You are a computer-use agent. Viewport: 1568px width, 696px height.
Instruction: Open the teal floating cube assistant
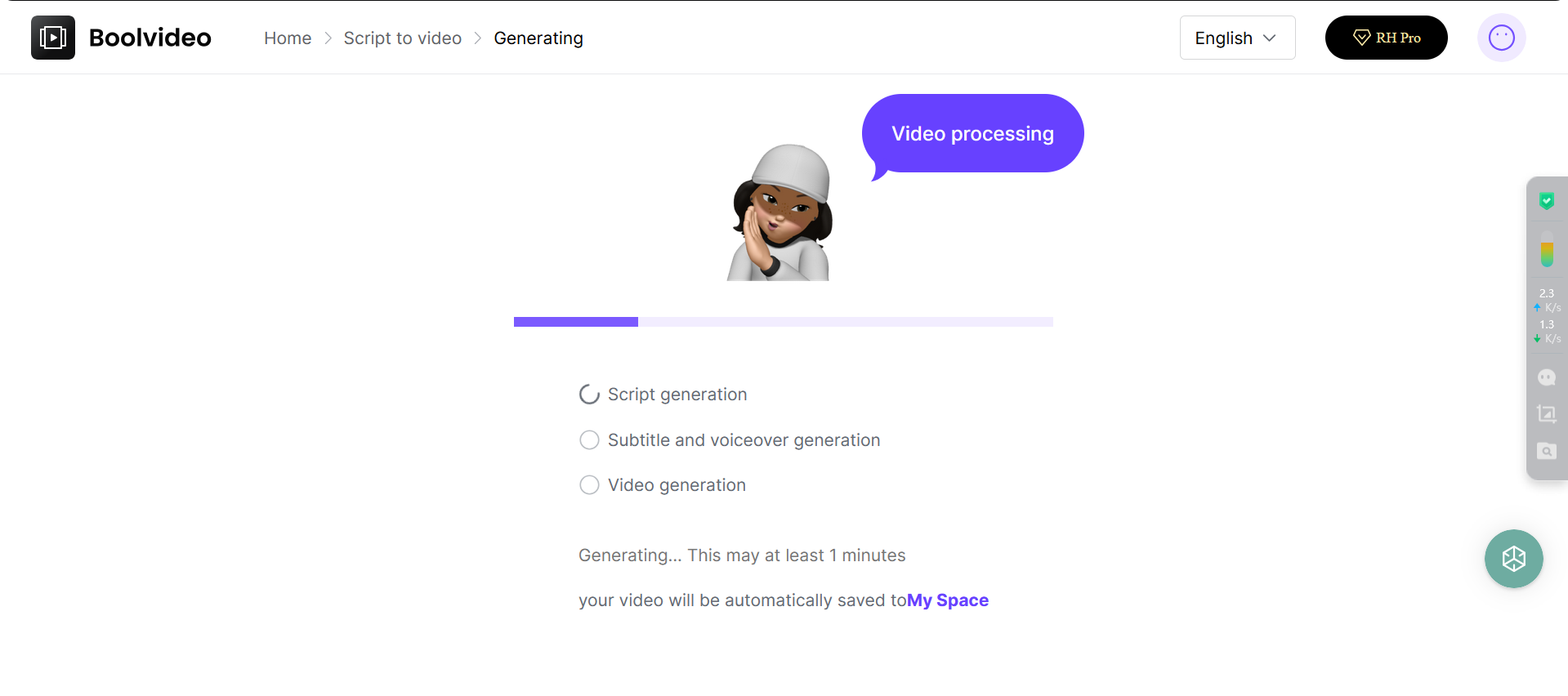pos(1513,559)
